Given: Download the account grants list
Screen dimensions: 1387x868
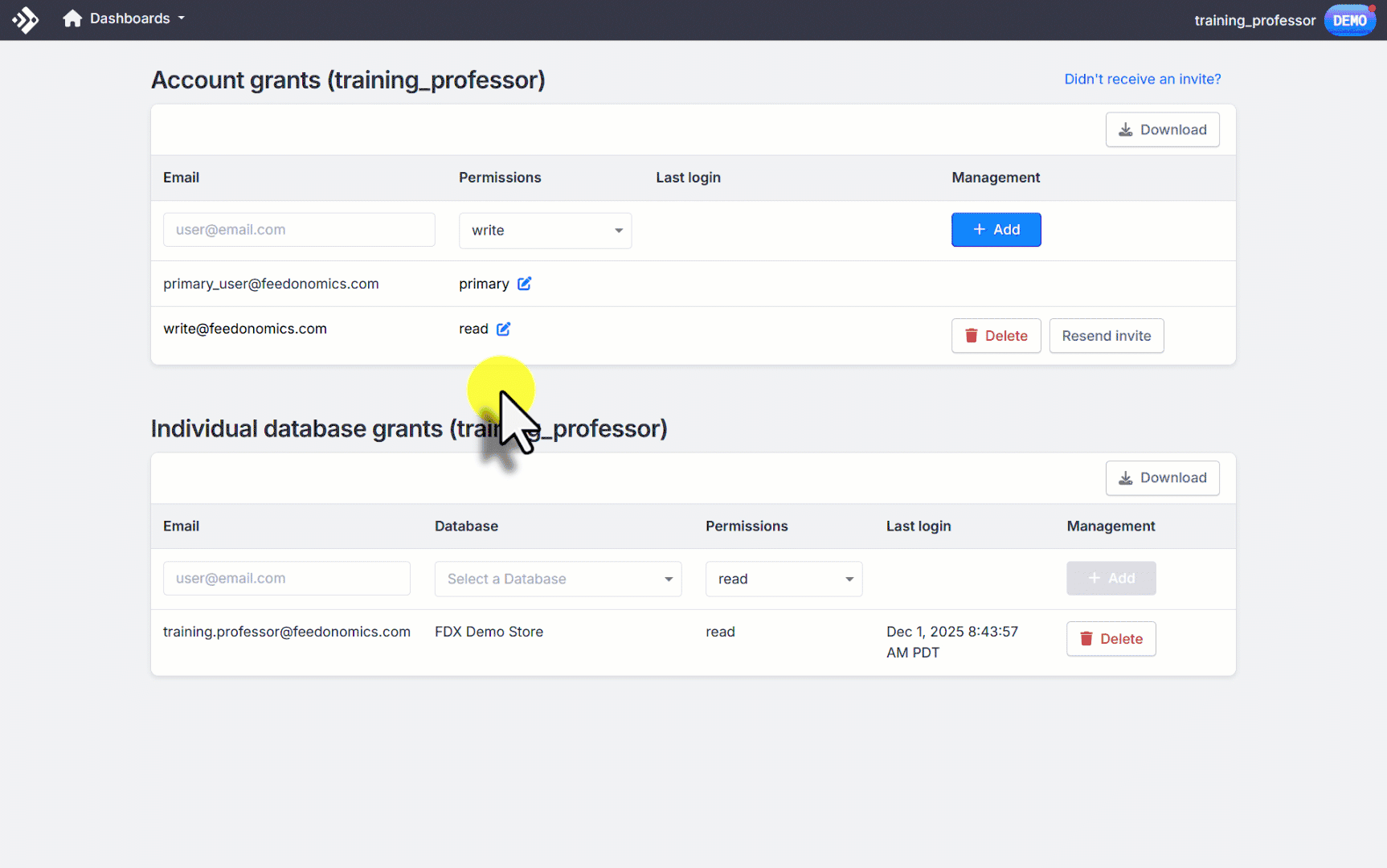Looking at the screenshot, I should point(1162,129).
